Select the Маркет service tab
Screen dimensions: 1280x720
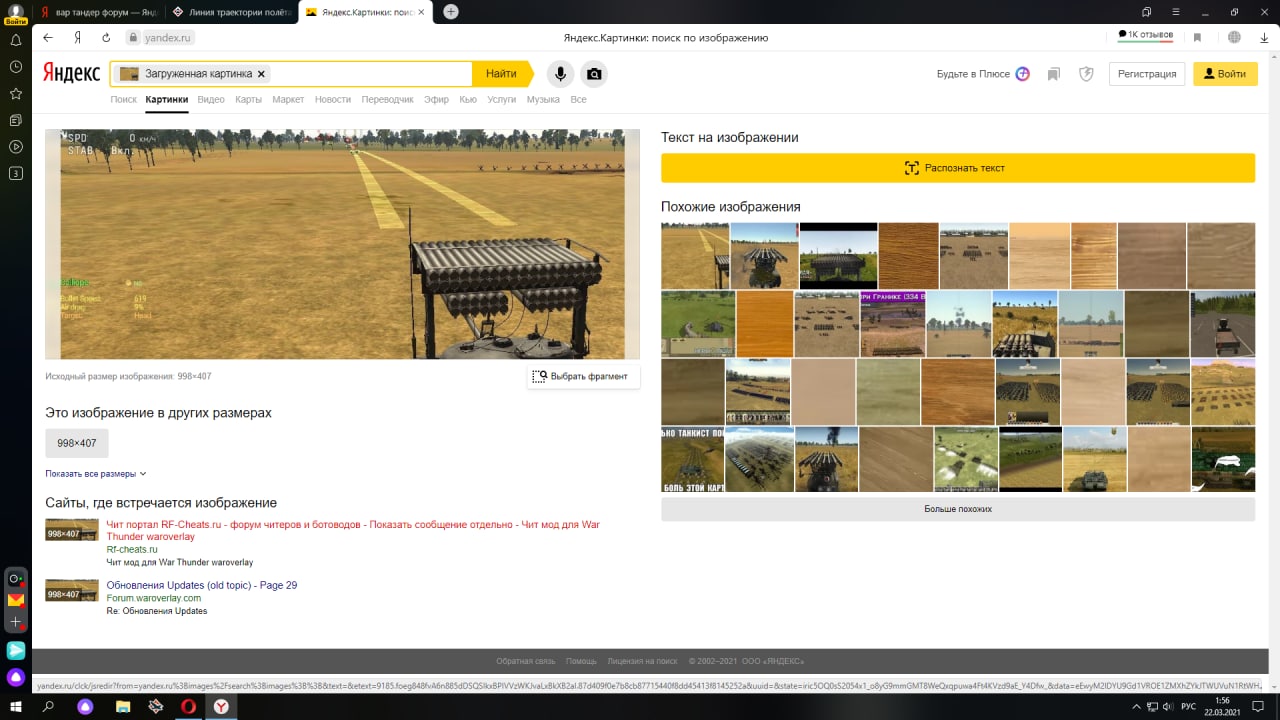(x=288, y=100)
